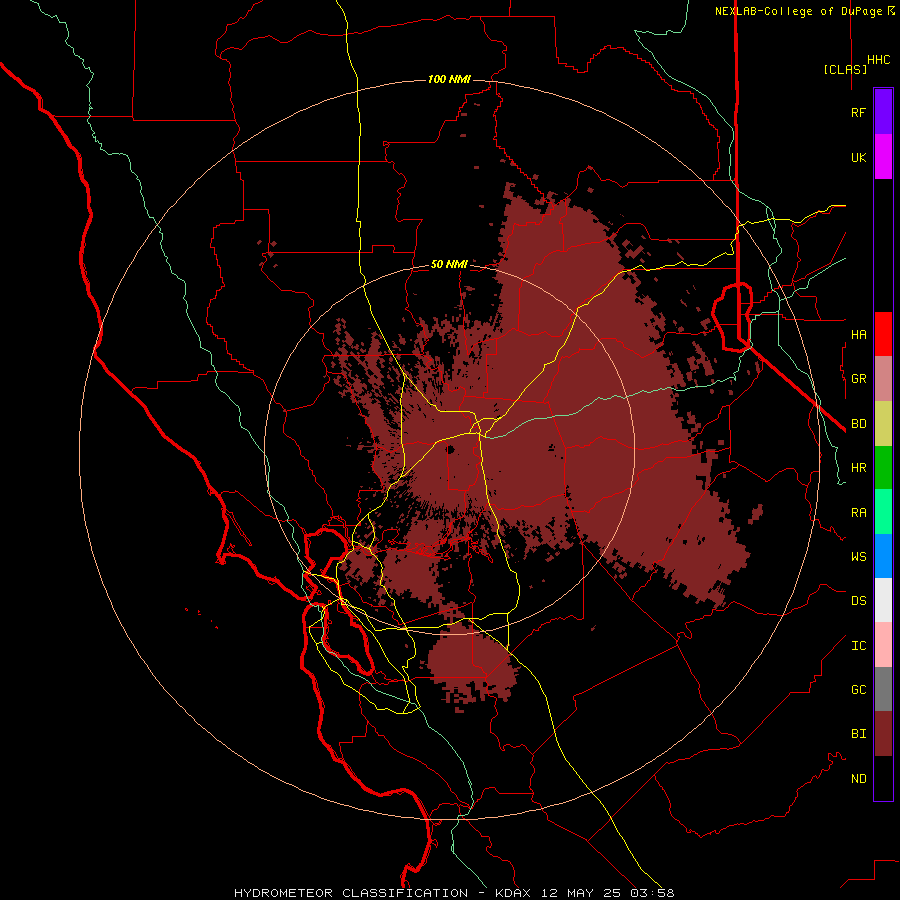The width and height of the screenshot is (900, 900).
Task: Click the "GR" legend label
Action: point(858,379)
